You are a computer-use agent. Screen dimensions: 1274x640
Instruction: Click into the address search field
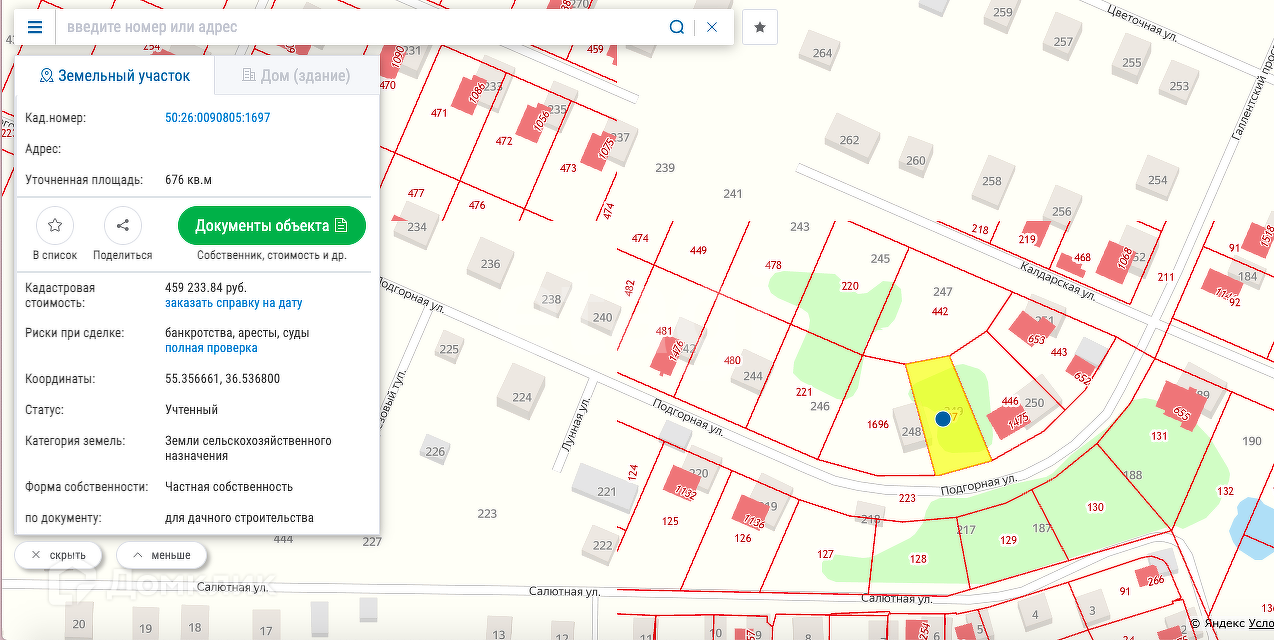360,27
